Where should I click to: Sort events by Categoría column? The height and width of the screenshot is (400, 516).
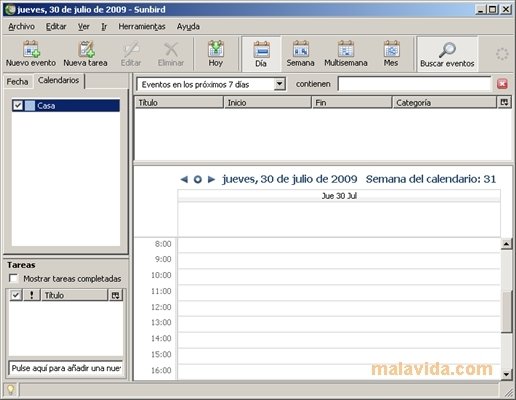(445, 102)
